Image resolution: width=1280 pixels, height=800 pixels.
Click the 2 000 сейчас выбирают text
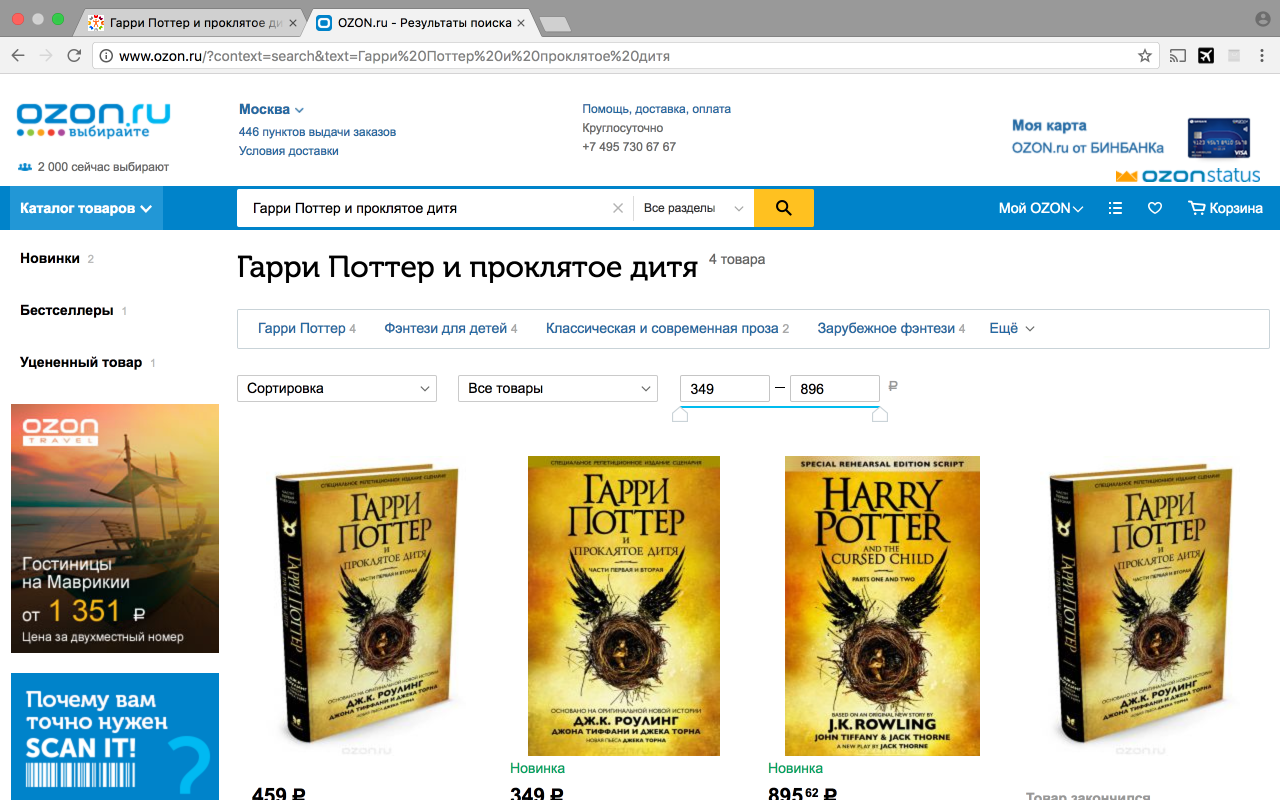tap(103, 167)
